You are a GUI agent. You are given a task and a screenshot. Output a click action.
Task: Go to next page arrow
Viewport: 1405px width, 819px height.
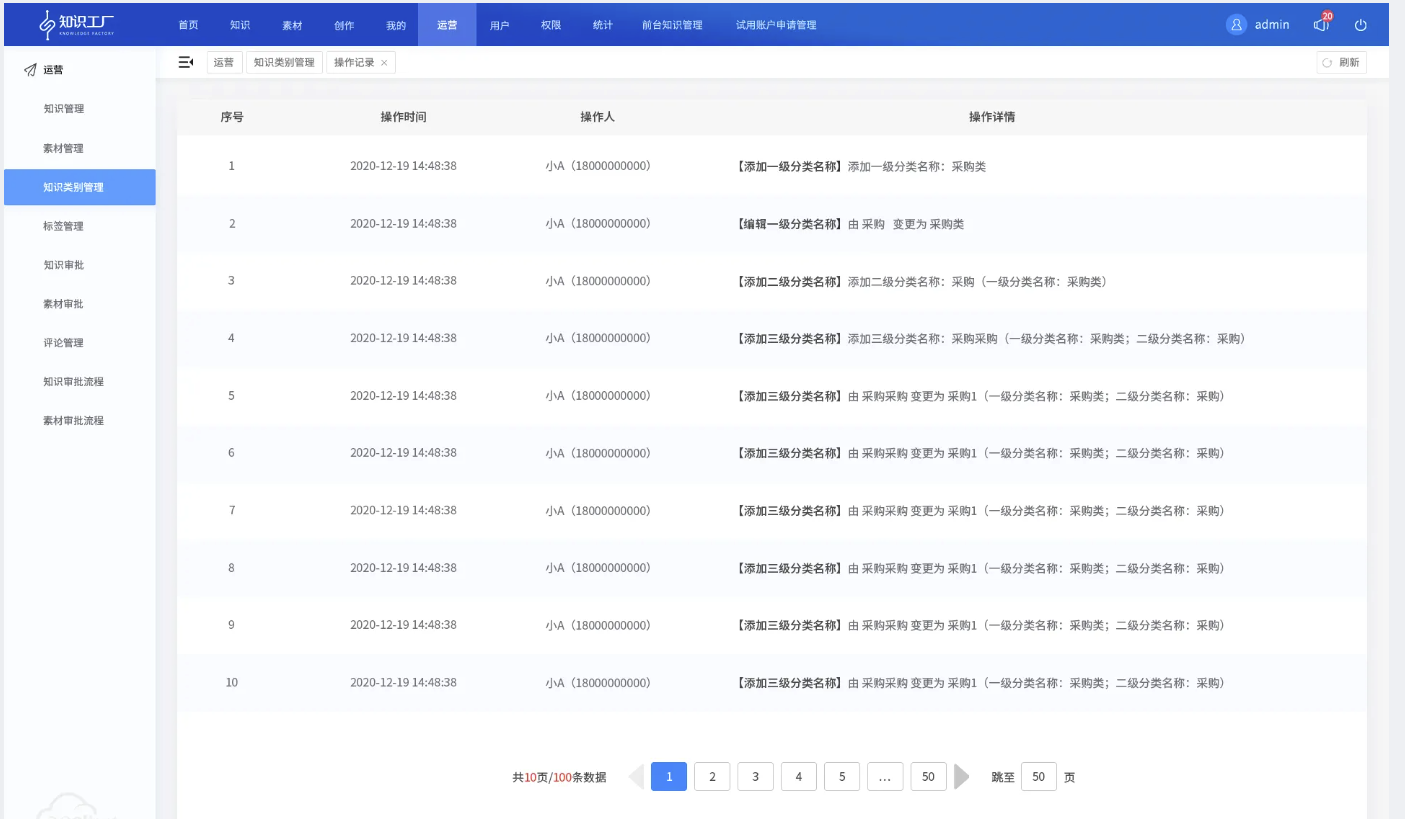pos(962,777)
